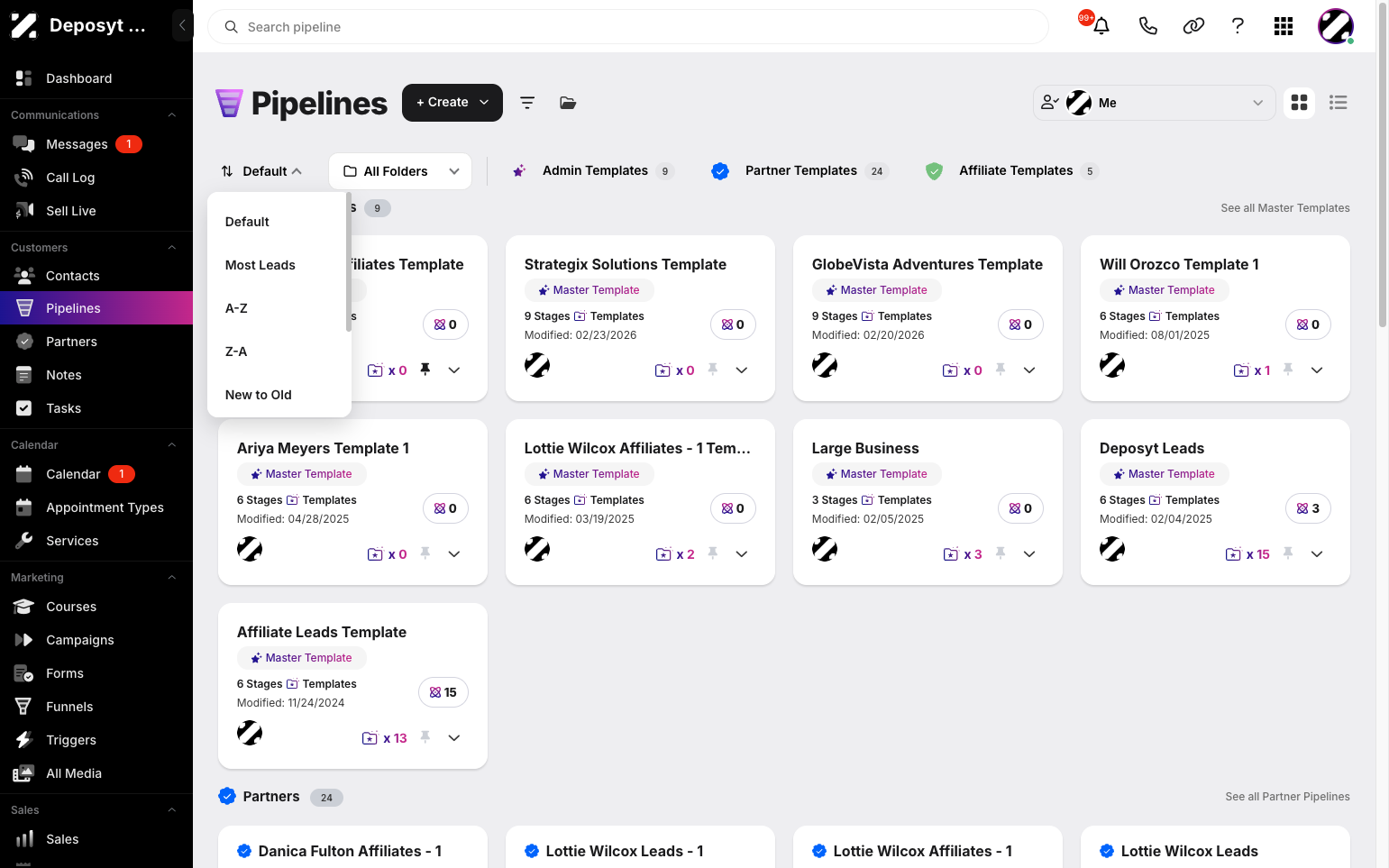Click the badge count on Deposyt Leads card
Viewport: 1389px width, 868px height.
[x=1308, y=508]
